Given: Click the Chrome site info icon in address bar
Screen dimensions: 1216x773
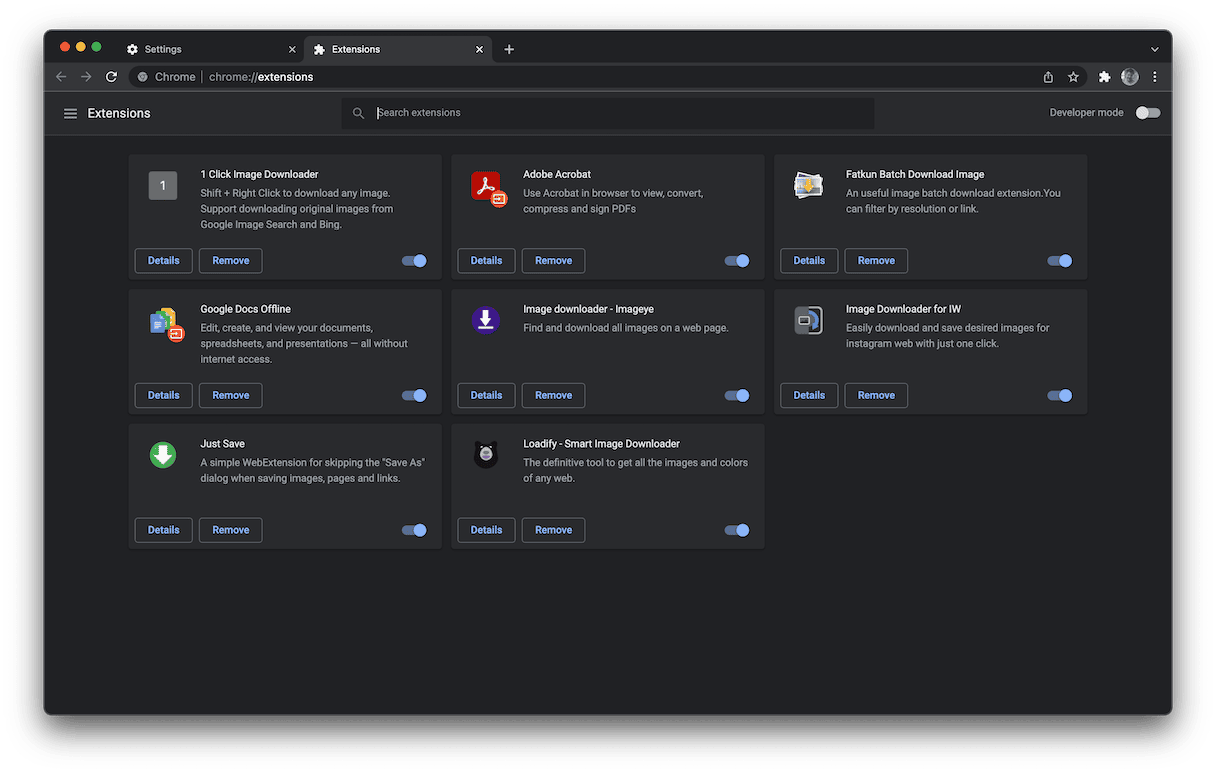Looking at the screenshot, I should point(143,77).
